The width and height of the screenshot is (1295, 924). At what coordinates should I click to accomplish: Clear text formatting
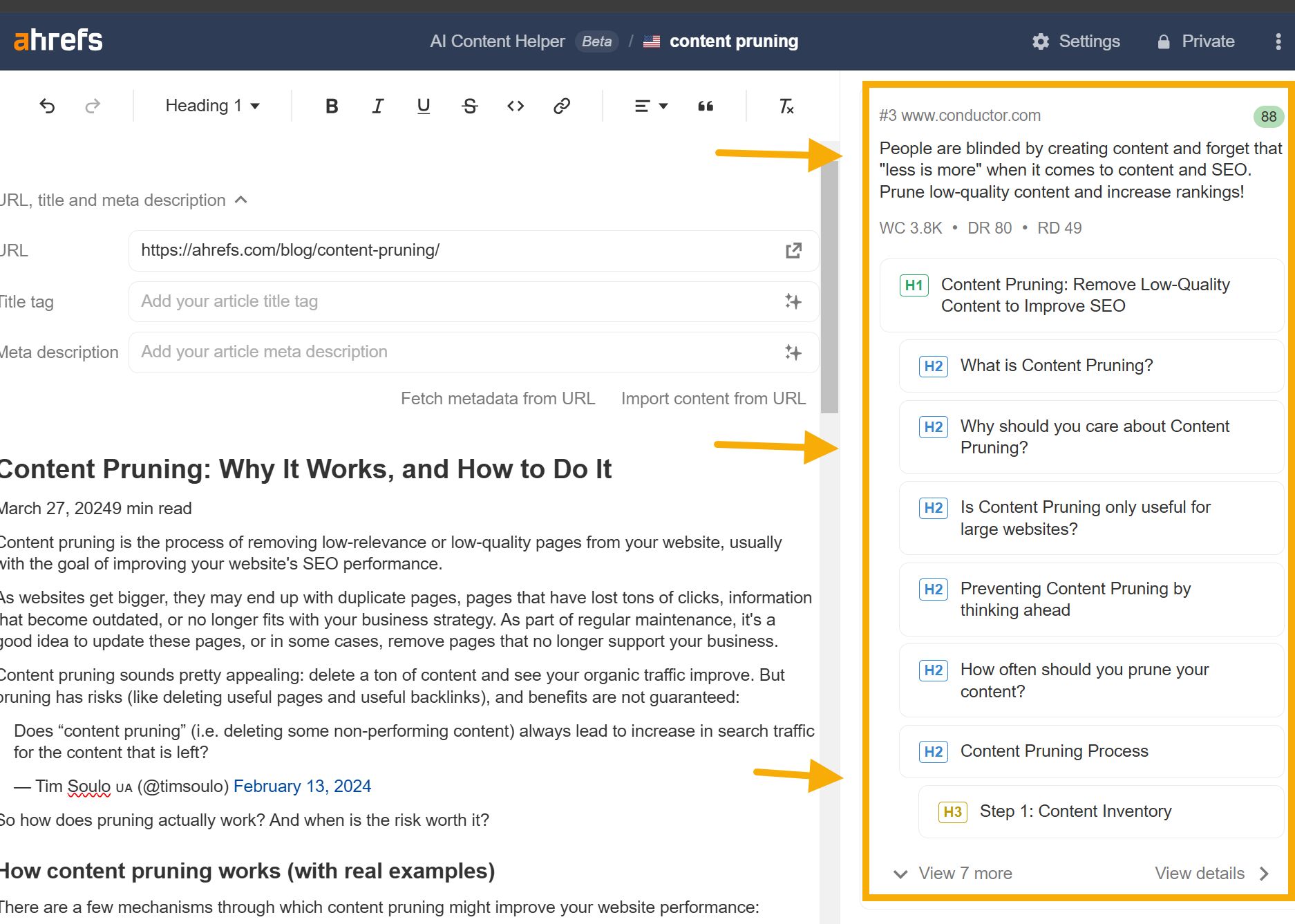tap(786, 106)
